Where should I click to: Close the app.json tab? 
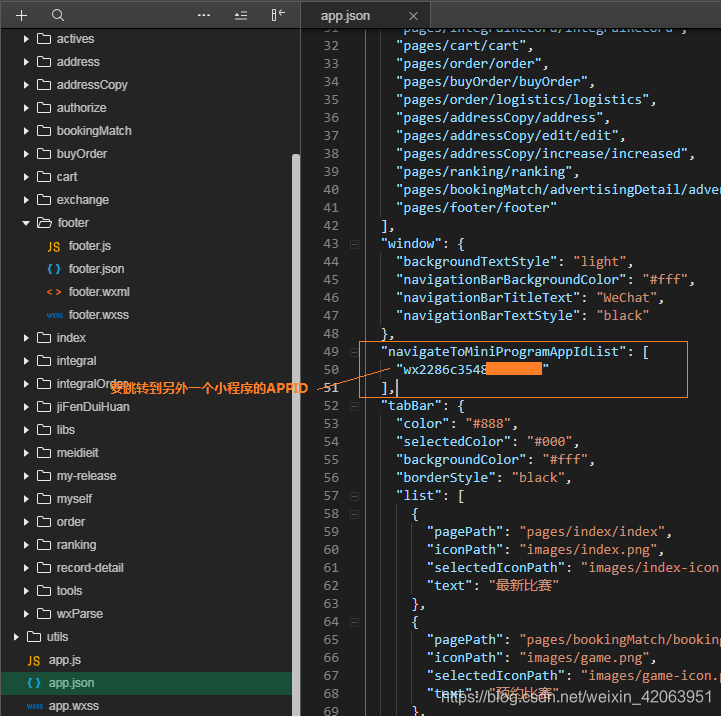413,16
